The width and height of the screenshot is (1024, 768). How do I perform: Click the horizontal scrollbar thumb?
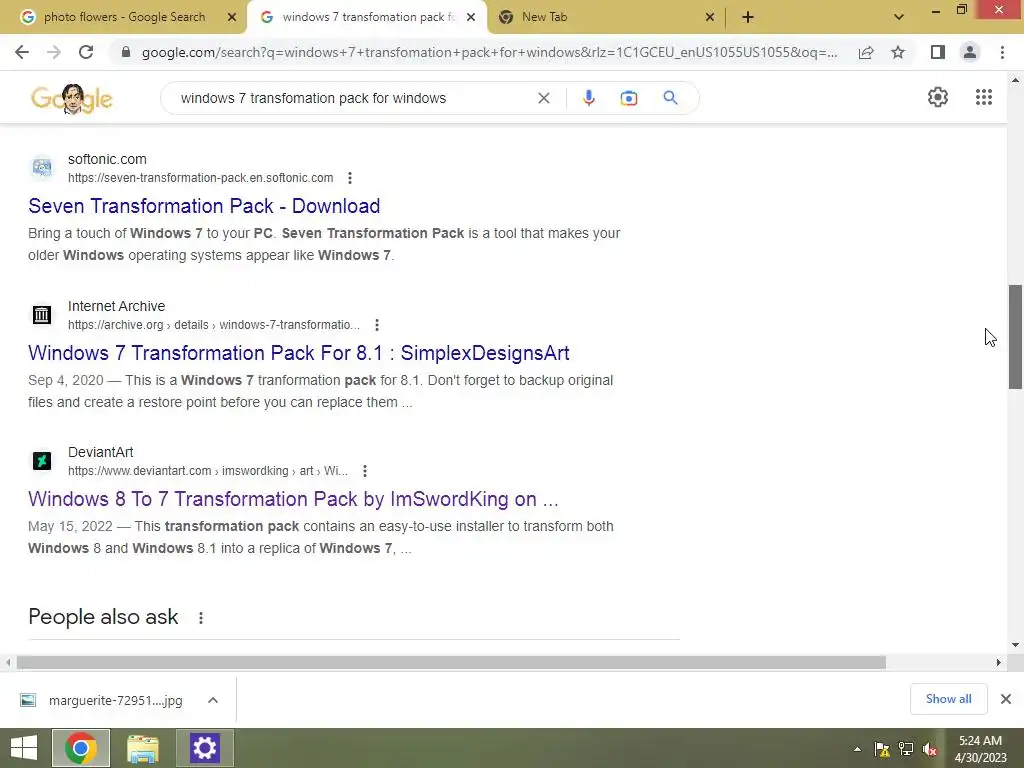[x=451, y=663]
